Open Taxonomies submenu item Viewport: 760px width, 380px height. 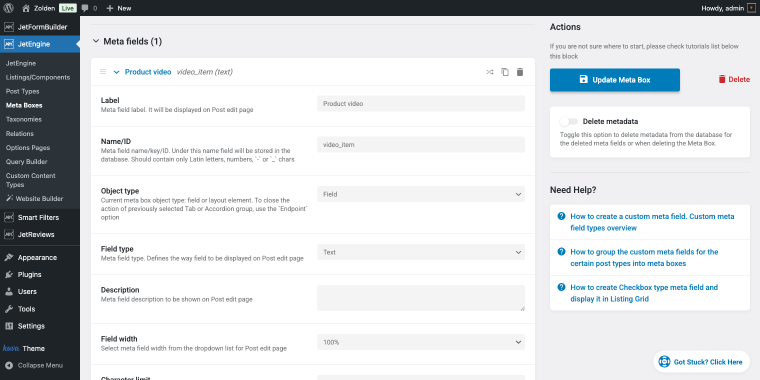coord(24,119)
